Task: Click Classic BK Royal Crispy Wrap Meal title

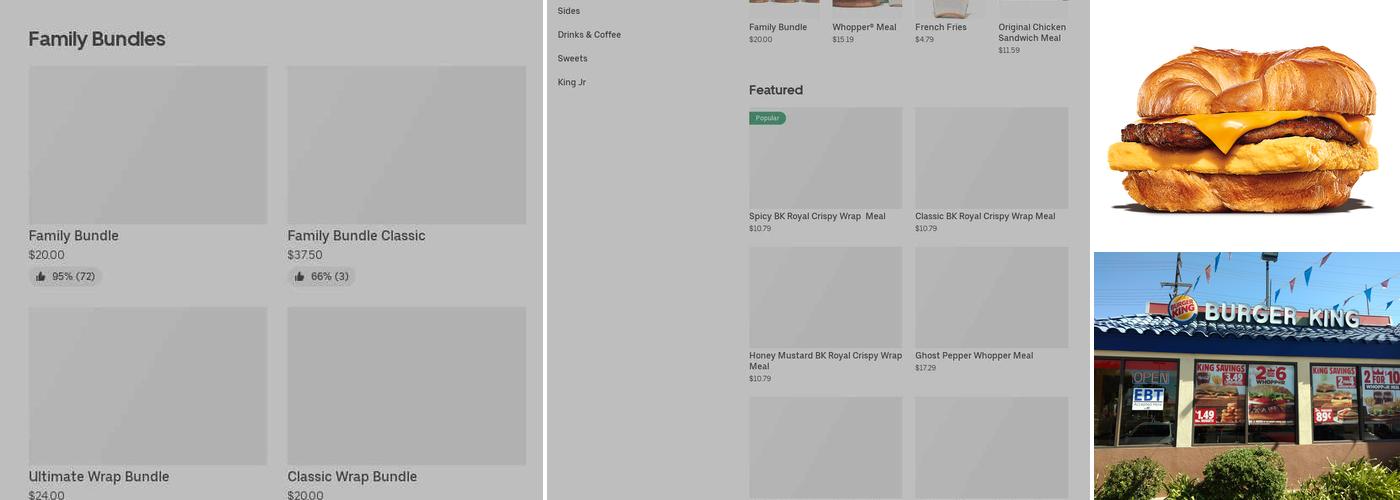Action: (x=985, y=216)
